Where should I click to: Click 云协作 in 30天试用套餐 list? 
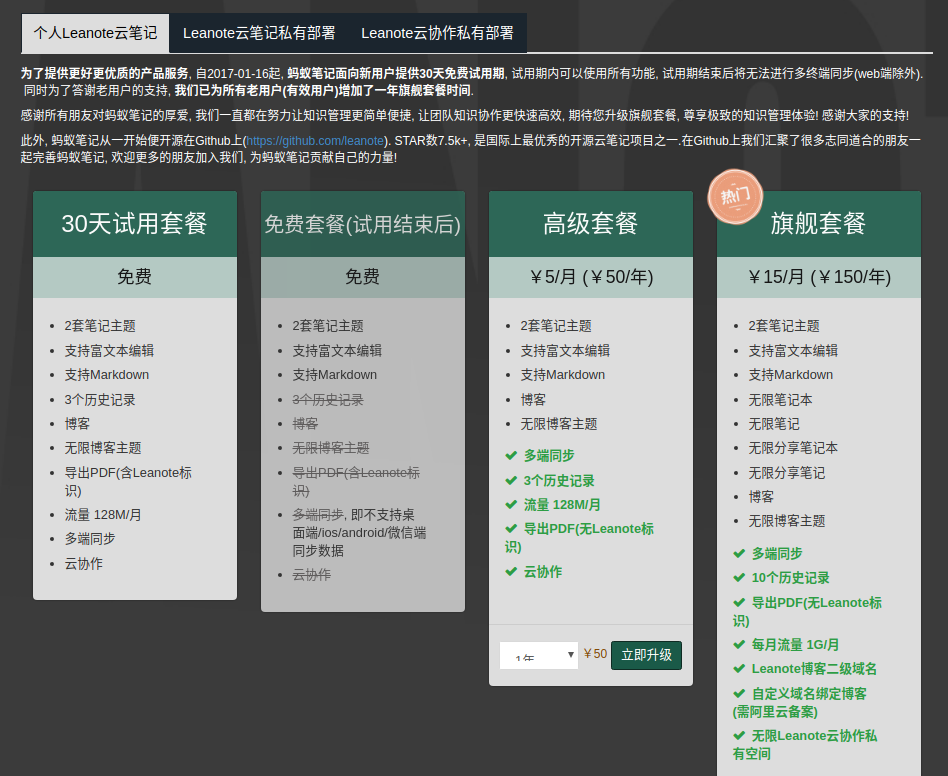point(83,564)
